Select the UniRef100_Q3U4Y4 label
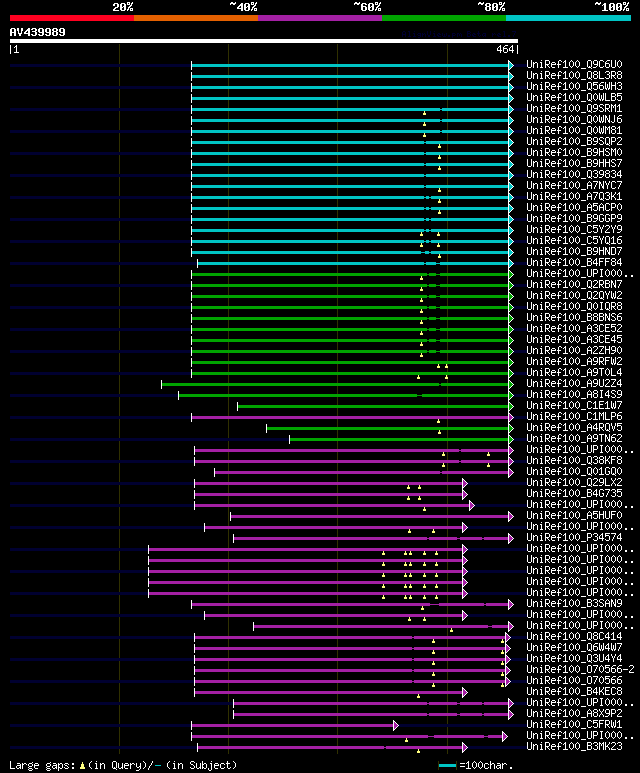Screen dimensions: 640x773 click(574, 659)
